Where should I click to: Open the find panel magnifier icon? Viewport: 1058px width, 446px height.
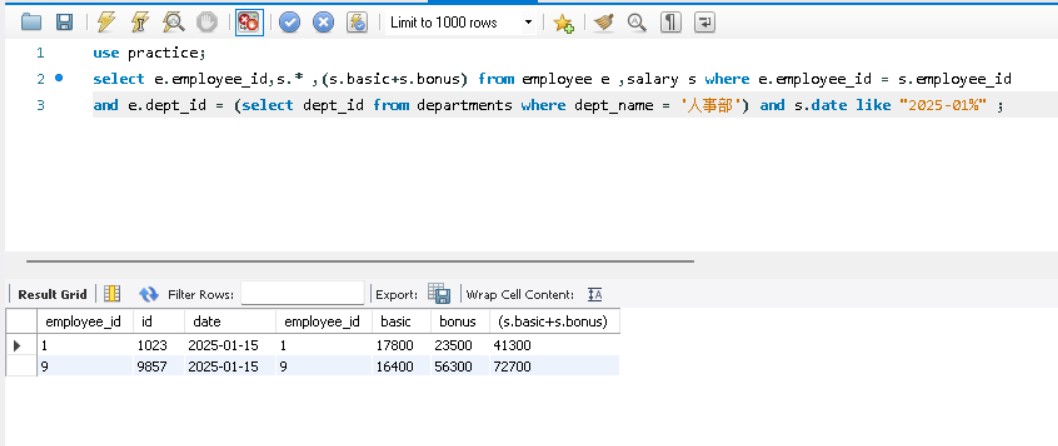(636, 22)
